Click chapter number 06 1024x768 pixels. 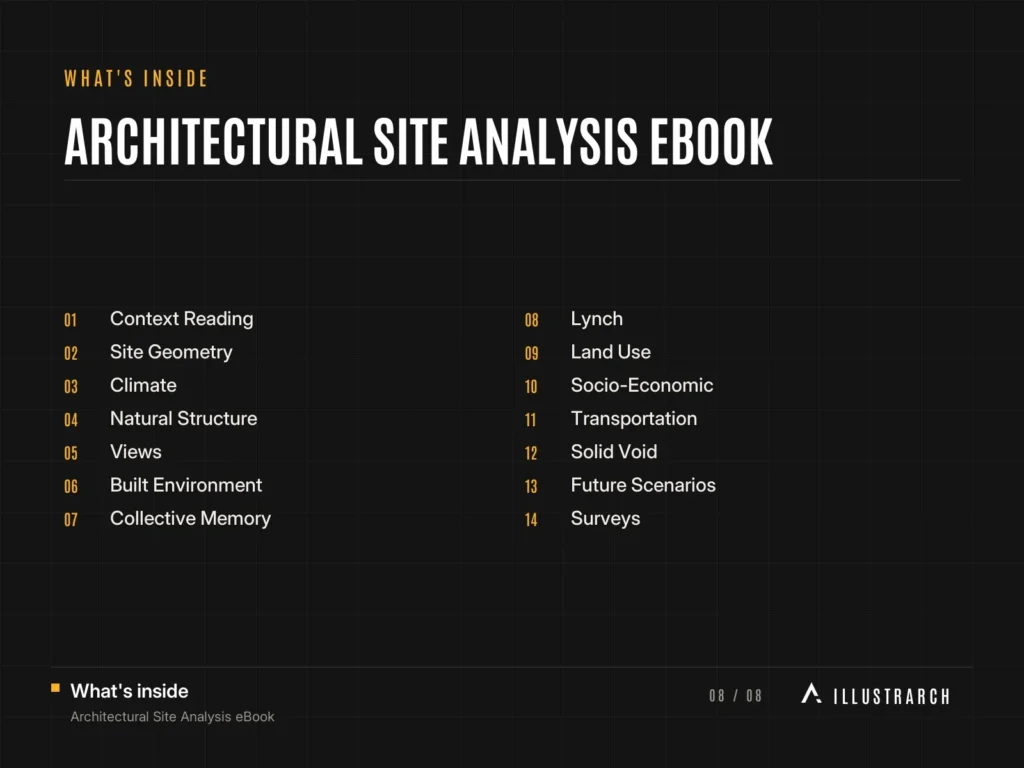pyautogui.click(x=71, y=487)
